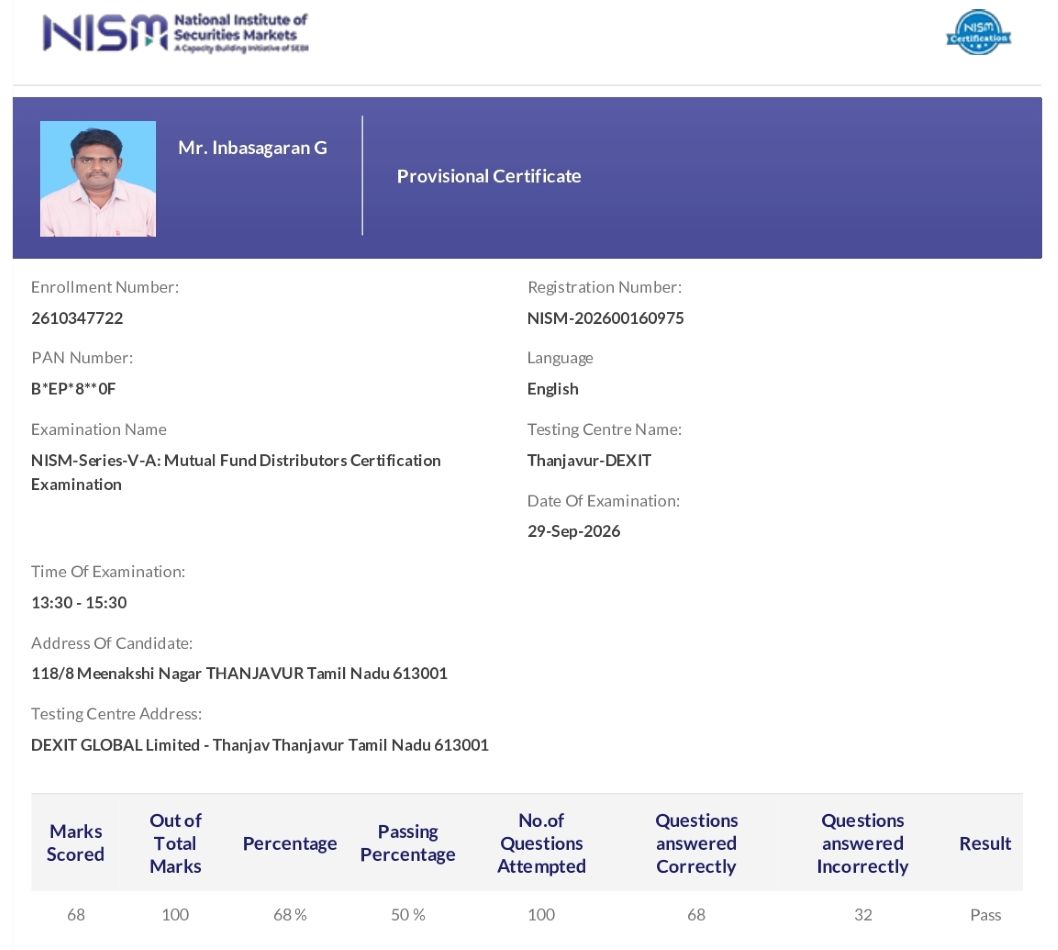Click the Address Of Candidate label
1058x950 pixels.
pyautogui.click(x=112, y=643)
